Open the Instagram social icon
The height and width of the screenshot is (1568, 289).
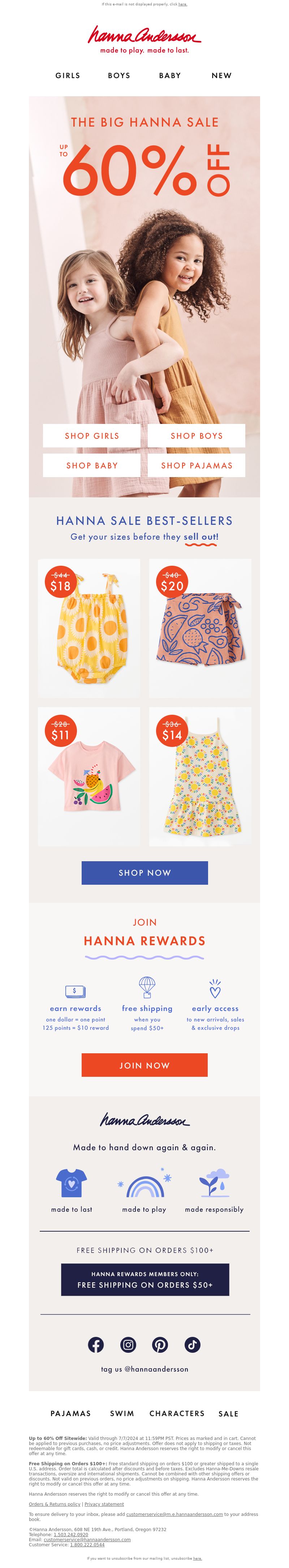pos(128,1344)
